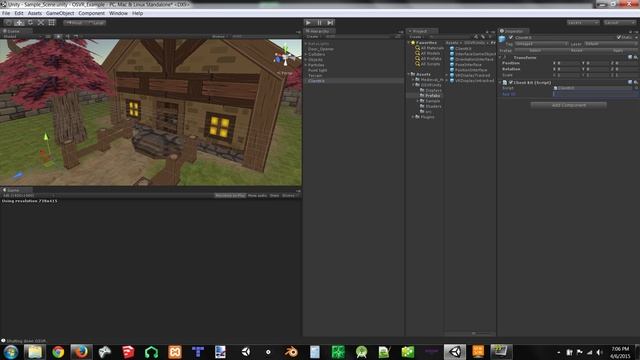Image resolution: width=640 pixels, height=360 pixels.
Task: Open the Project Create dropdown
Action: [x=416, y=37]
